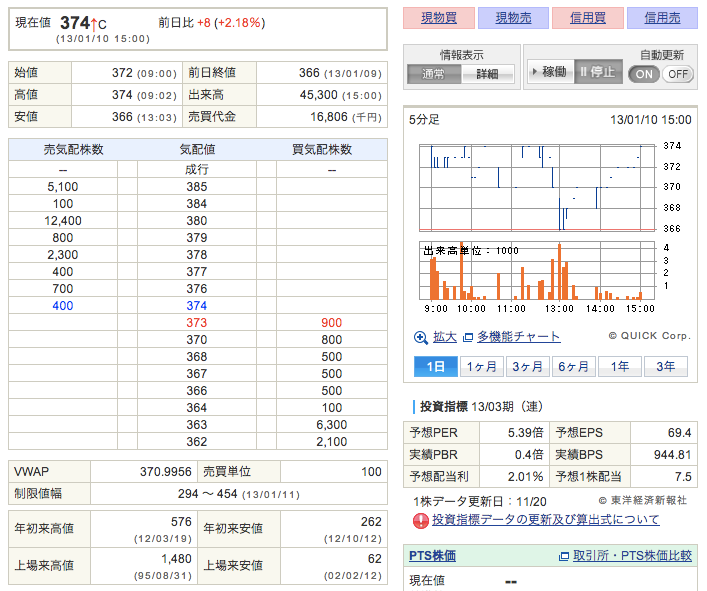This screenshot has width=707, height=591.
Task: Click the 現物売 spot sell button
Action: pyautogui.click(x=513, y=18)
